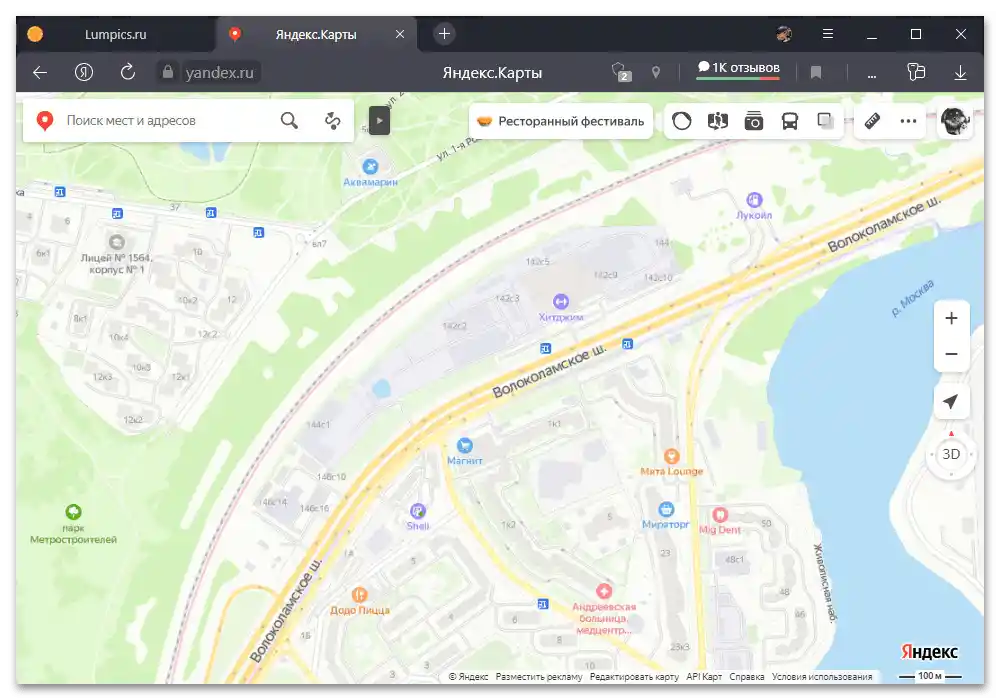Toggle the traffic layer icon
The image size is (1000, 700).
click(681, 121)
